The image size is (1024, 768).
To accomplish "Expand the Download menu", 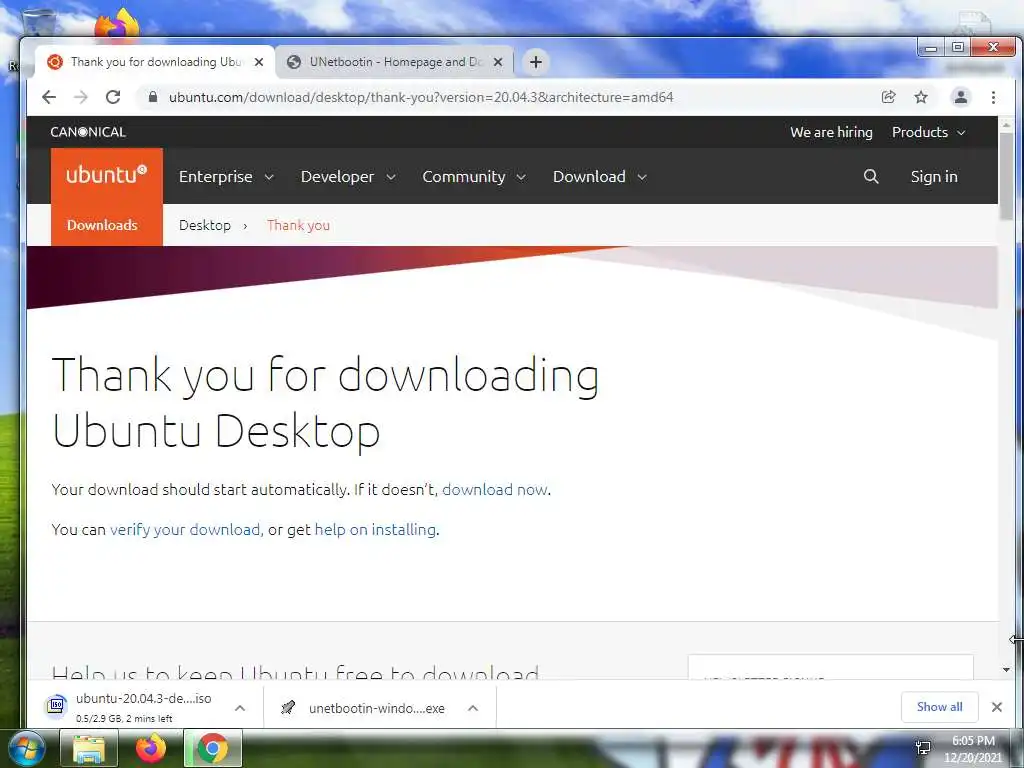I will 600,176.
